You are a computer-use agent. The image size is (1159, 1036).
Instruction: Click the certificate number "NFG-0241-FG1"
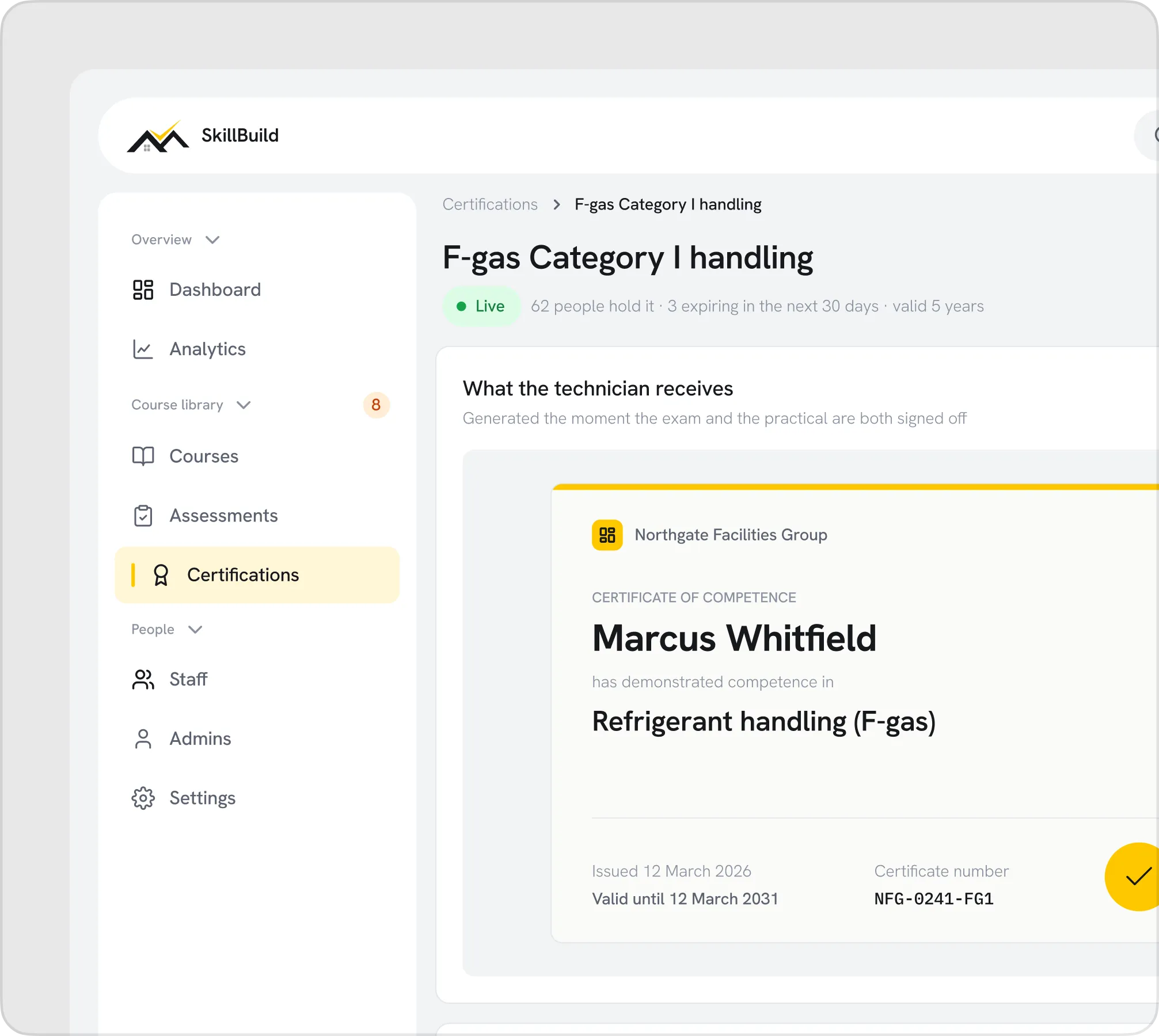click(x=934, y=899)
